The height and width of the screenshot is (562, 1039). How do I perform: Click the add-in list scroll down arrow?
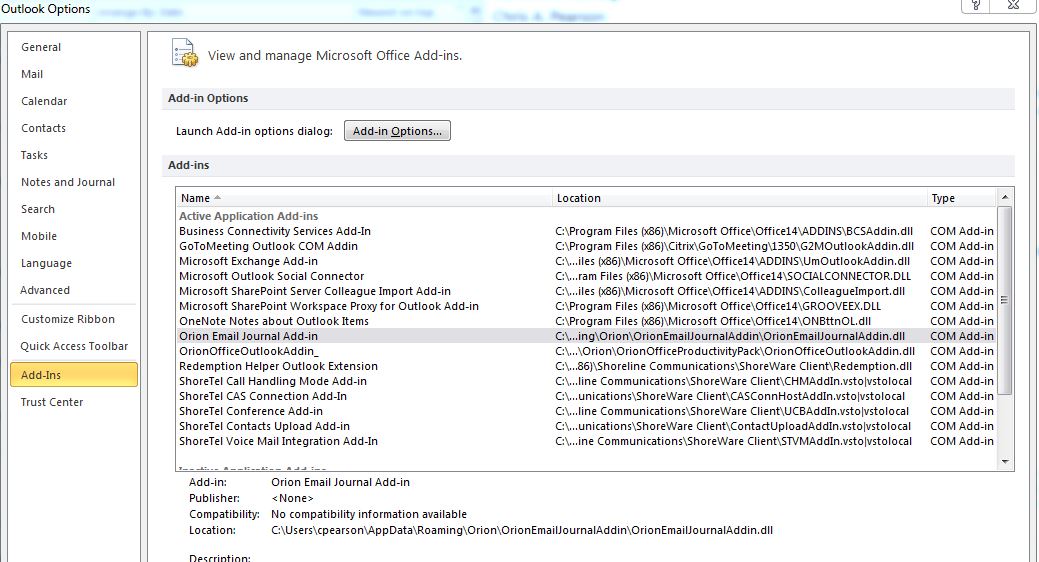(1005, 461)
